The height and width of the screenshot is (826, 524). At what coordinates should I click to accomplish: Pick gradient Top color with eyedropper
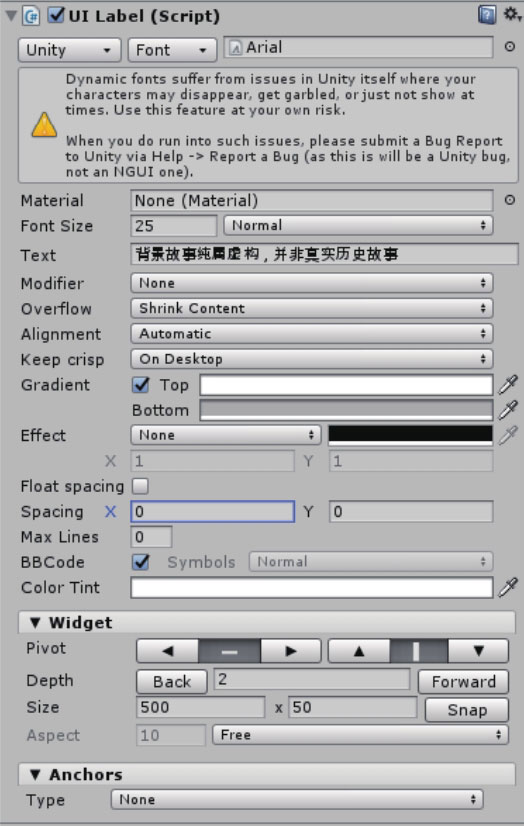508,385
